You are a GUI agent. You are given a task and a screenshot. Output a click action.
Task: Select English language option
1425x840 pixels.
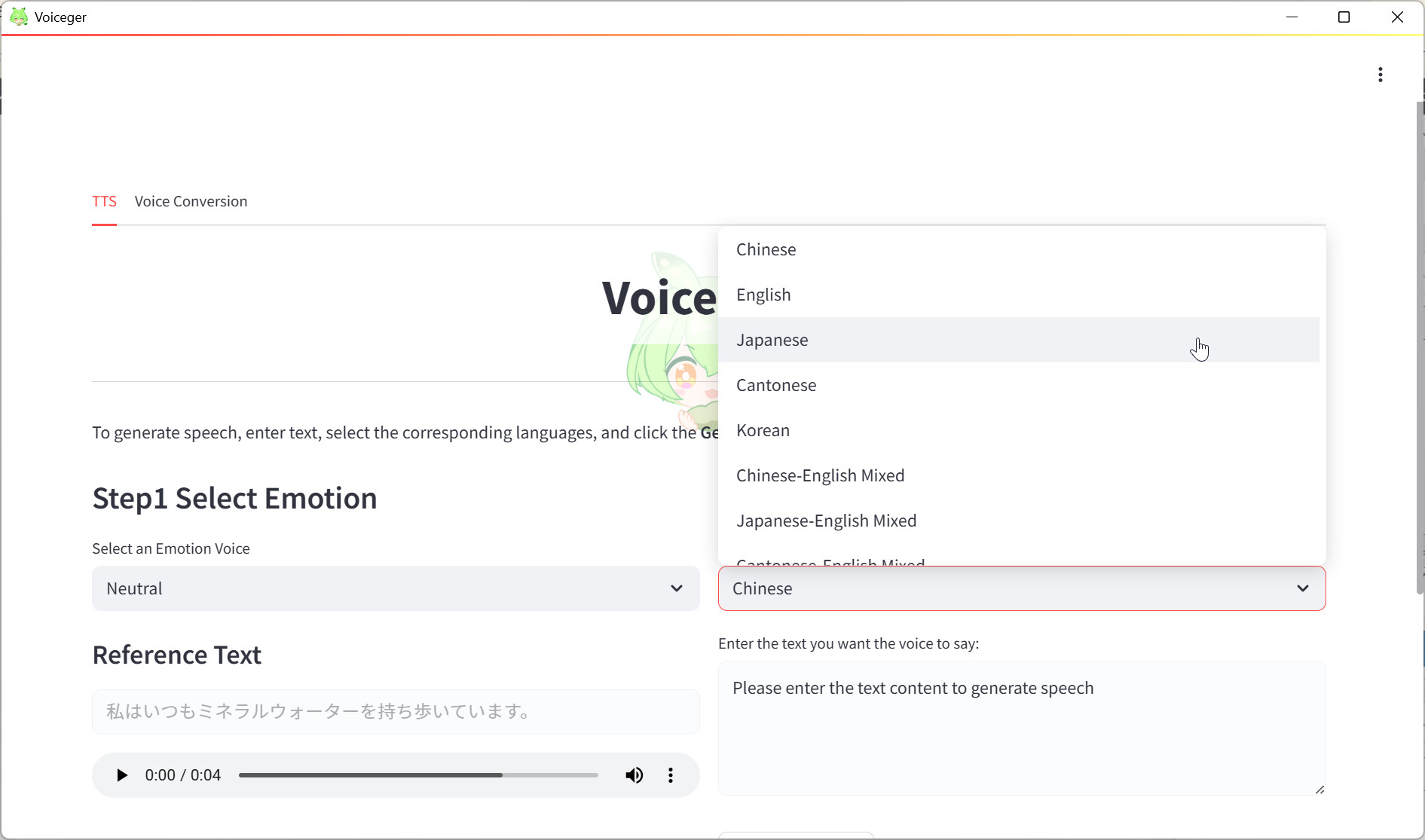(763, 295)
